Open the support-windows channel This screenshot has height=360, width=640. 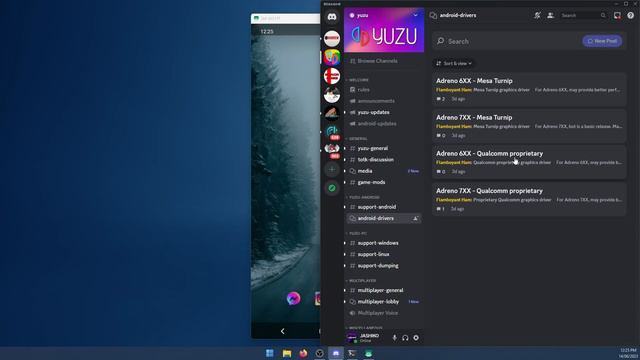(384, 243)
